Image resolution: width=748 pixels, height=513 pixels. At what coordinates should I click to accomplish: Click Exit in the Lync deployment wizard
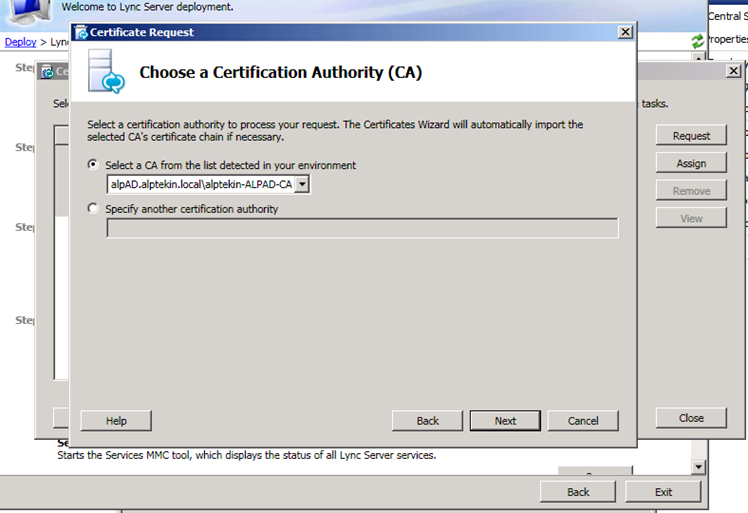tap(664, 492)
